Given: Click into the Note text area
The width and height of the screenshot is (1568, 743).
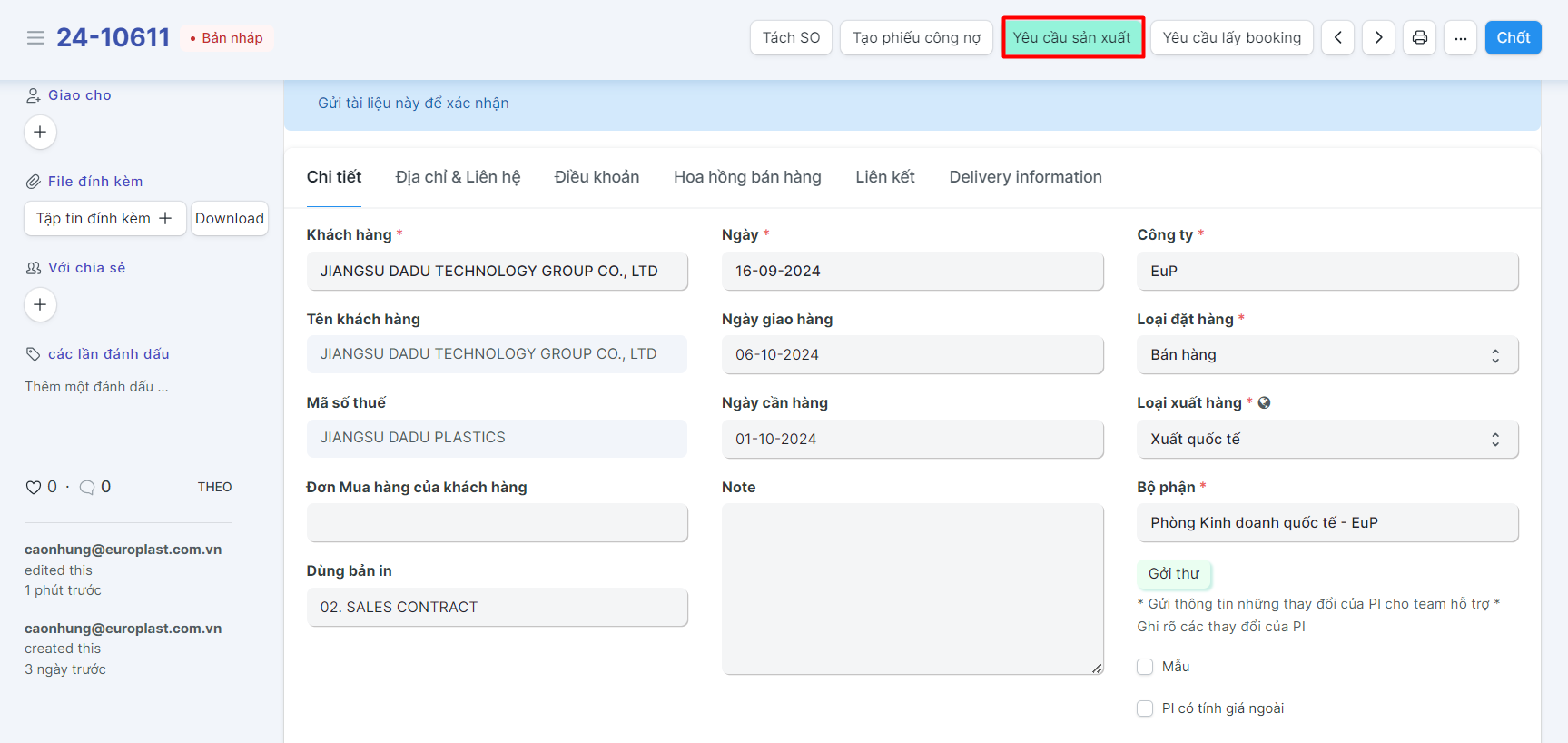Looking at the screenshot, I should pos(912,589).
